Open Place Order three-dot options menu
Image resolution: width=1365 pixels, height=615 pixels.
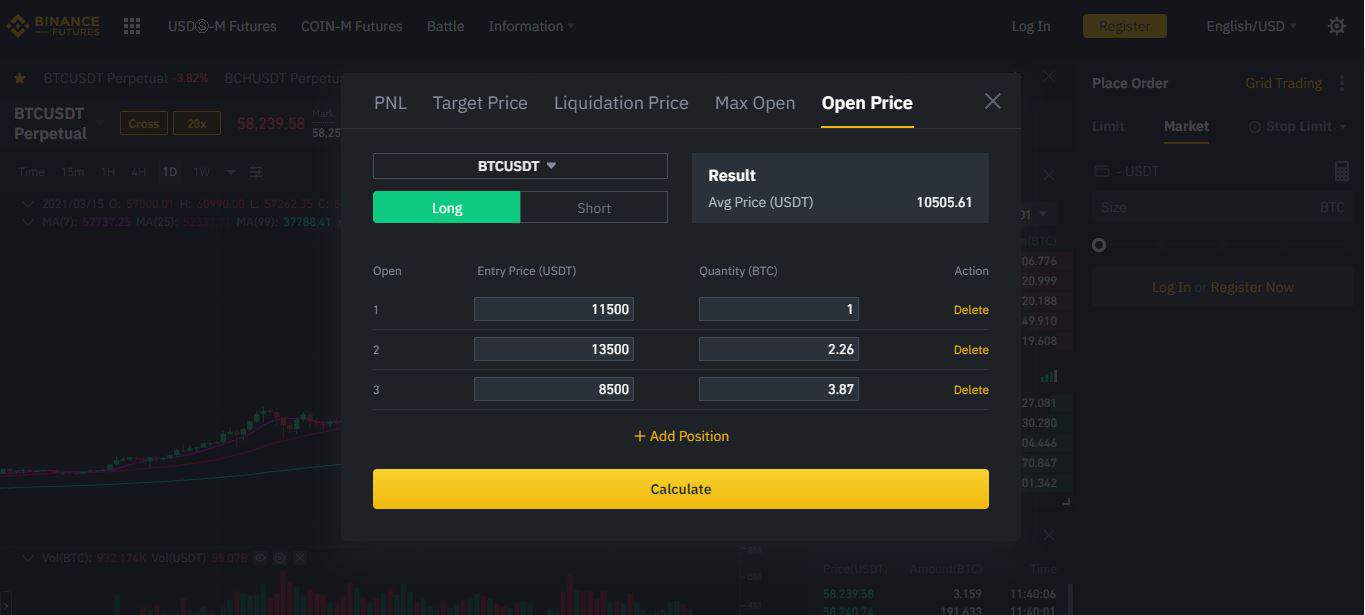[1342, 84]
